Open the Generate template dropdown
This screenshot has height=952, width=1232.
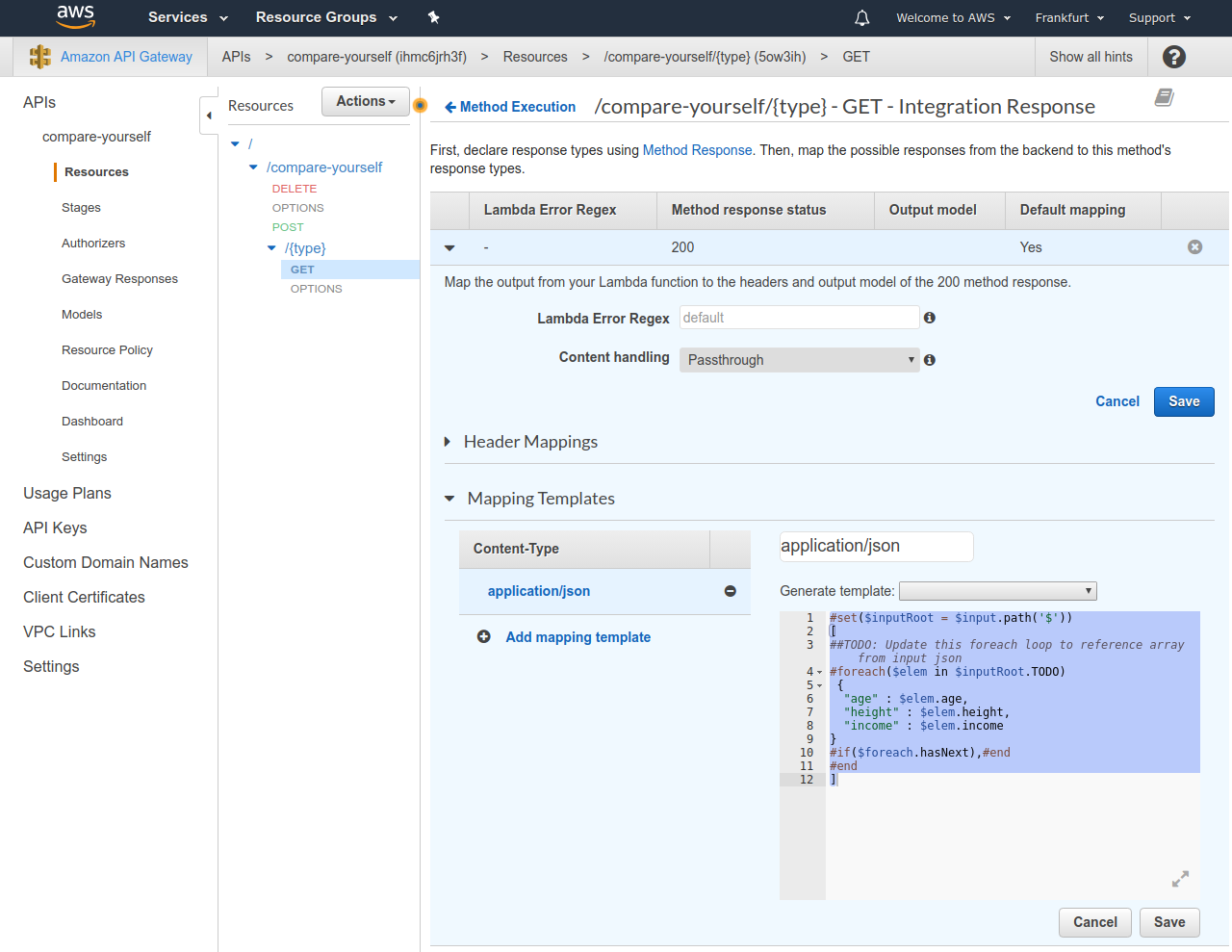997,591
